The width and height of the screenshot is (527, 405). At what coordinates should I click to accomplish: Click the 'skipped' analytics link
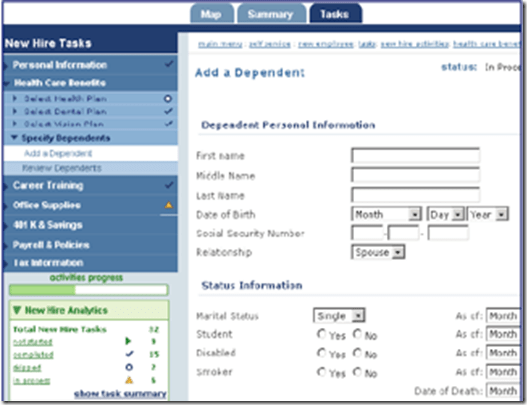tap(27, 368)
